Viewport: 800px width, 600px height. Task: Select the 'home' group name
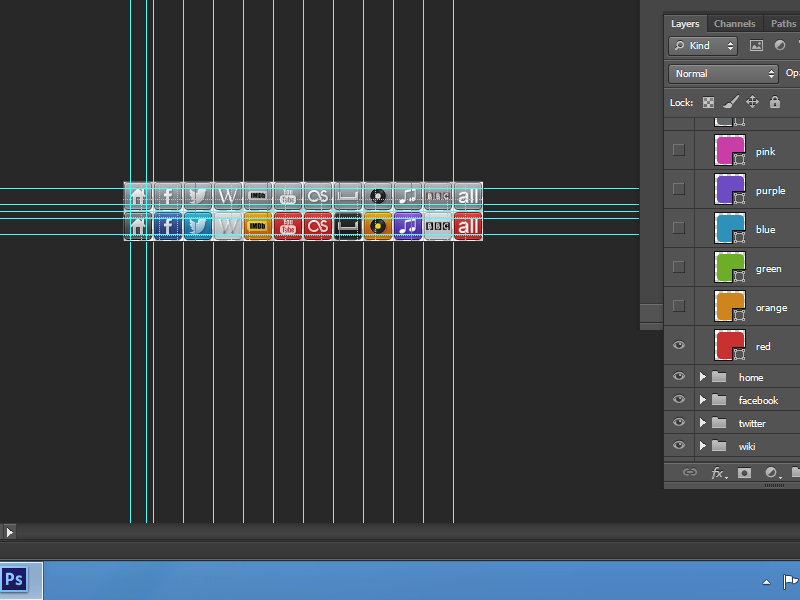coord(751,378)
